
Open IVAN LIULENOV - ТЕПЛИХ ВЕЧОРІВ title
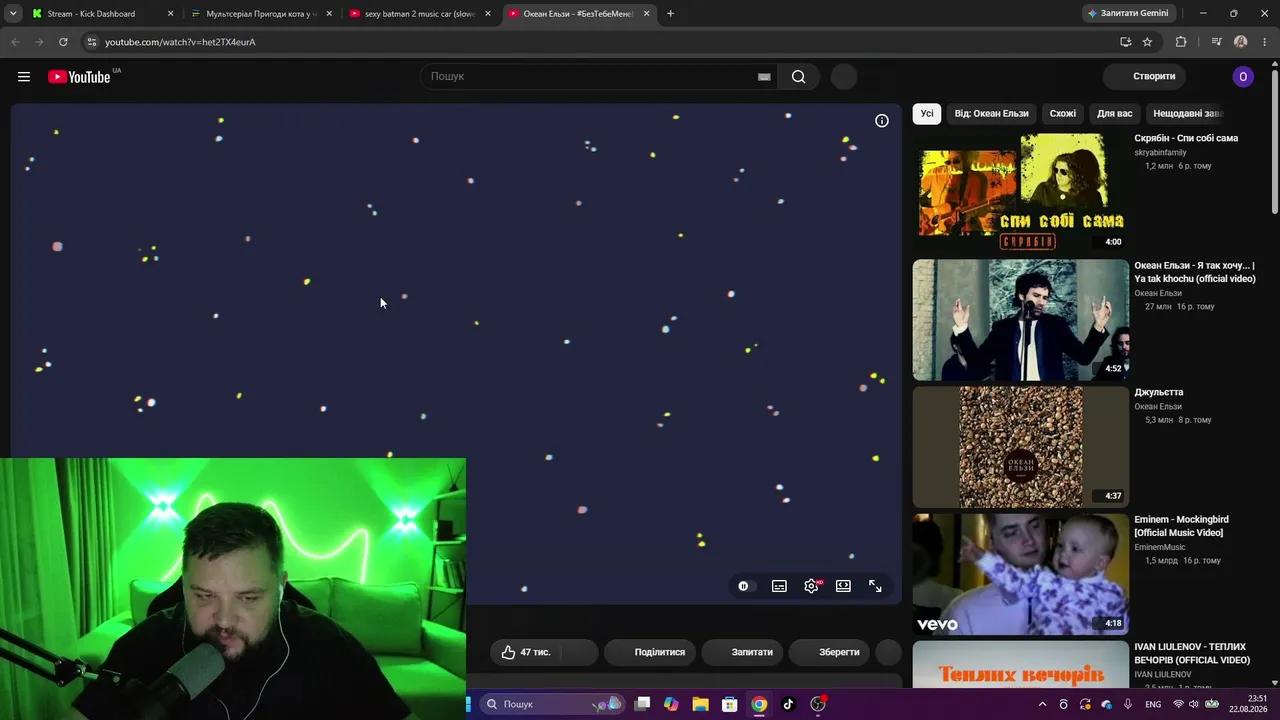click(x=1192, y=653)
